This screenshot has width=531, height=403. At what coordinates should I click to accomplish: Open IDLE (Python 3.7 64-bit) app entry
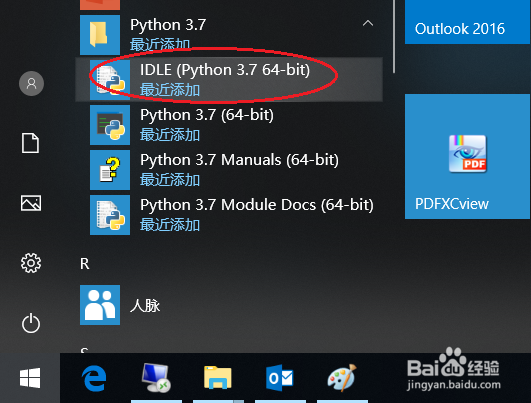click(x=229, y=80)
